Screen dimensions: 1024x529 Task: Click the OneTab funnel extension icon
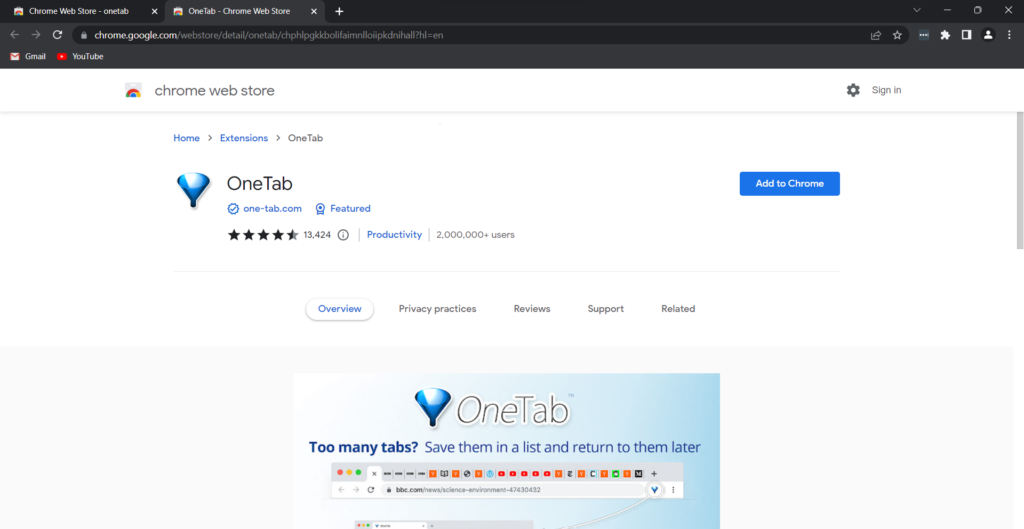point(193,190)
